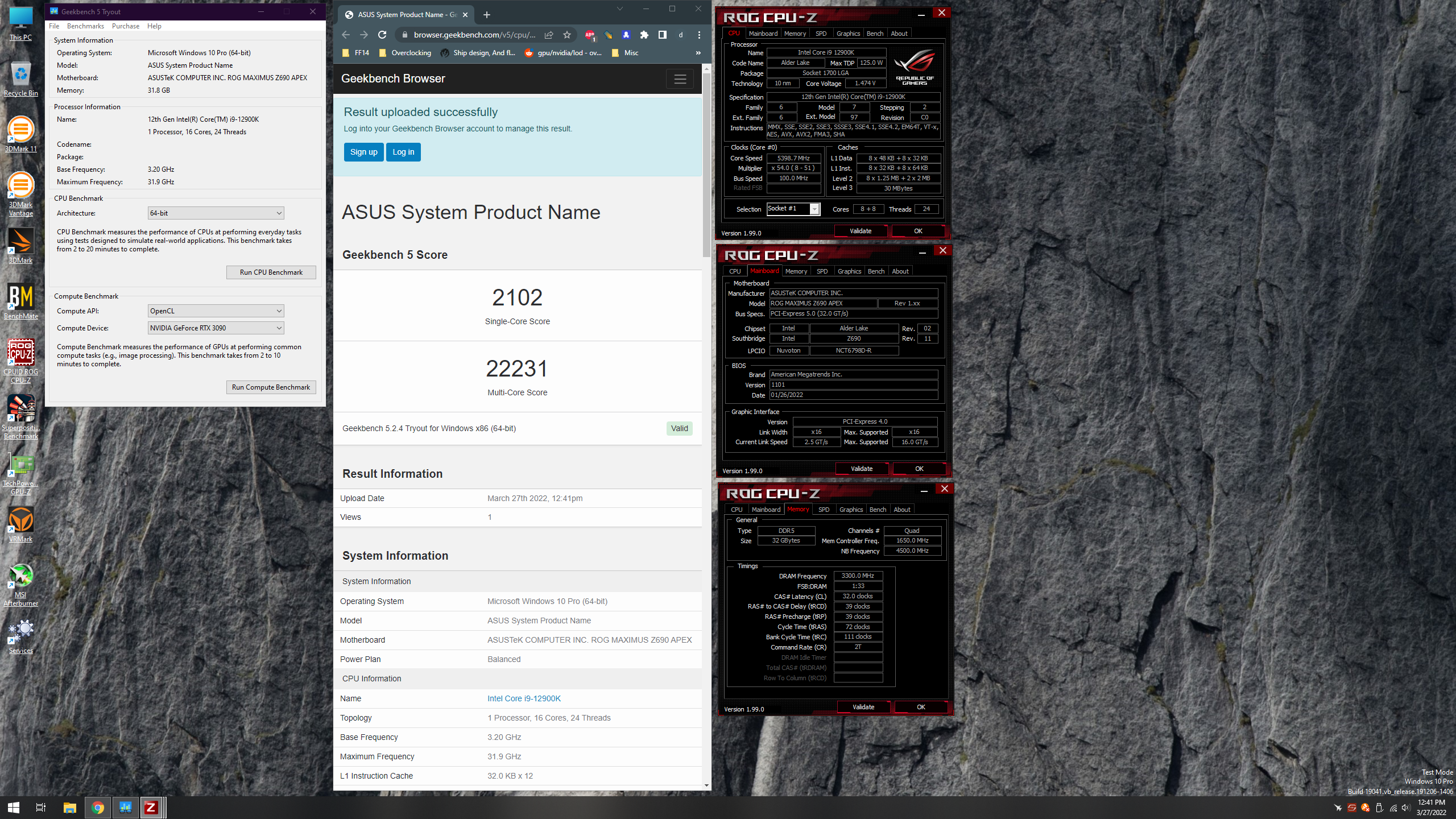Viewport: 1456px width, 819px height.
Task: Open the Benchmarks menu in Geekbench
Action: pos(85,26)
